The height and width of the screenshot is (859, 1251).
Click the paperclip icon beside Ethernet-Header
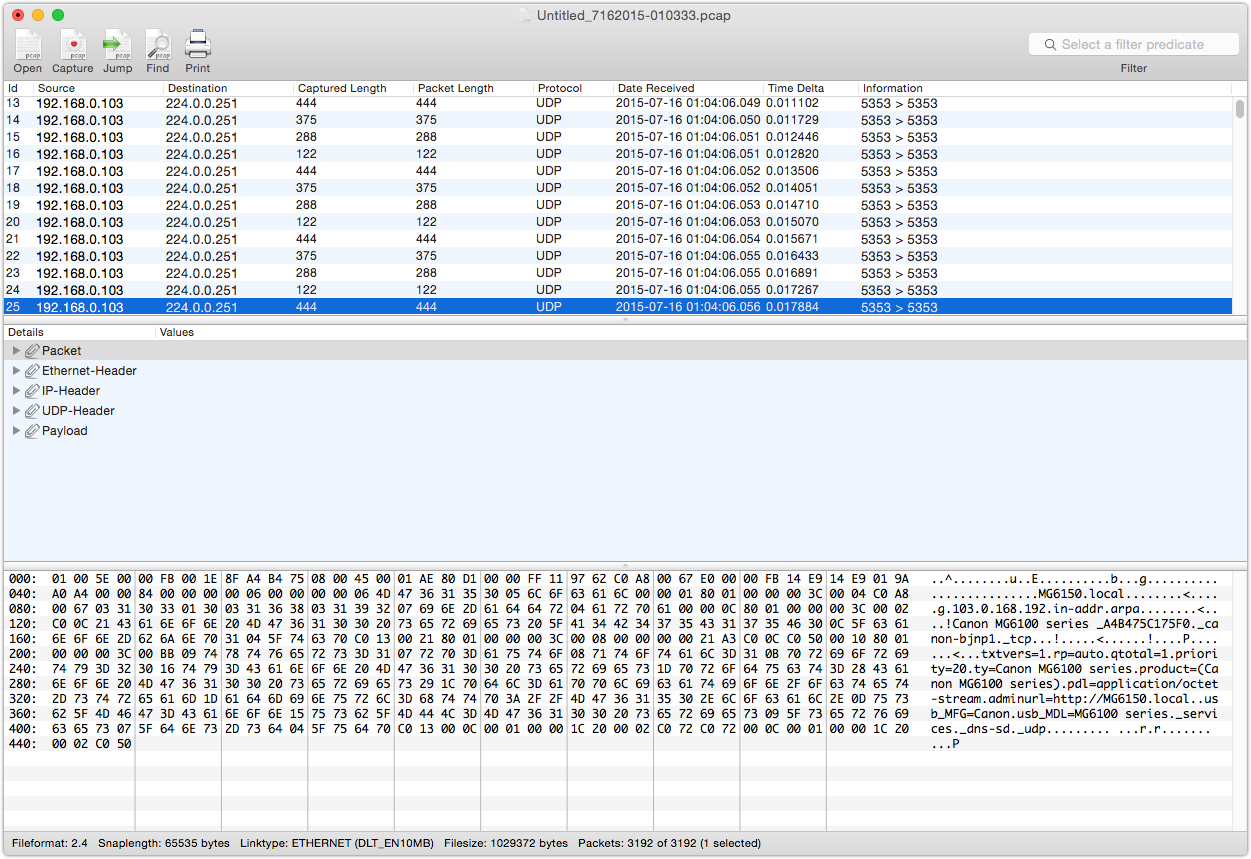tap(32, 371)
